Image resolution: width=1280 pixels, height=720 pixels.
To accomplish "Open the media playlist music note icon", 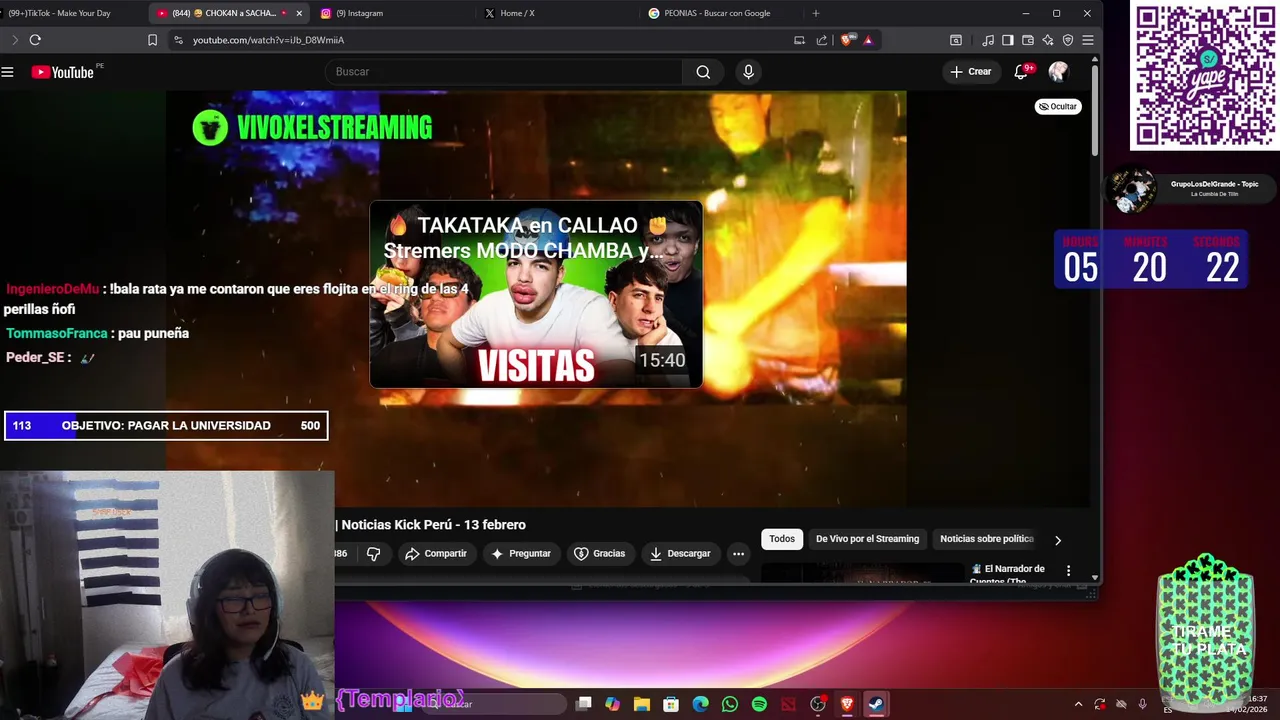I will (988, 40).
